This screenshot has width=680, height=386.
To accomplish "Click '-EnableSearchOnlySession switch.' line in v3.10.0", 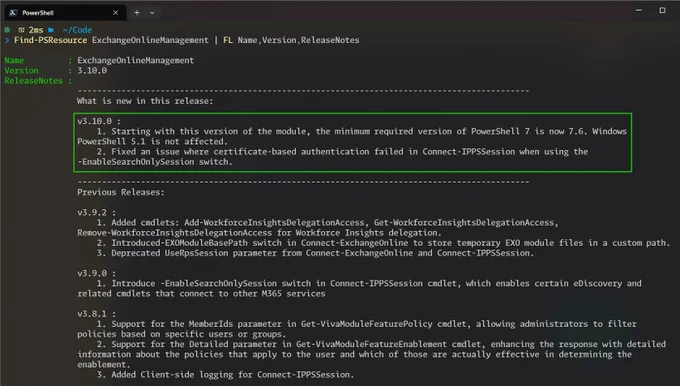I will click(x=155, y=162).
